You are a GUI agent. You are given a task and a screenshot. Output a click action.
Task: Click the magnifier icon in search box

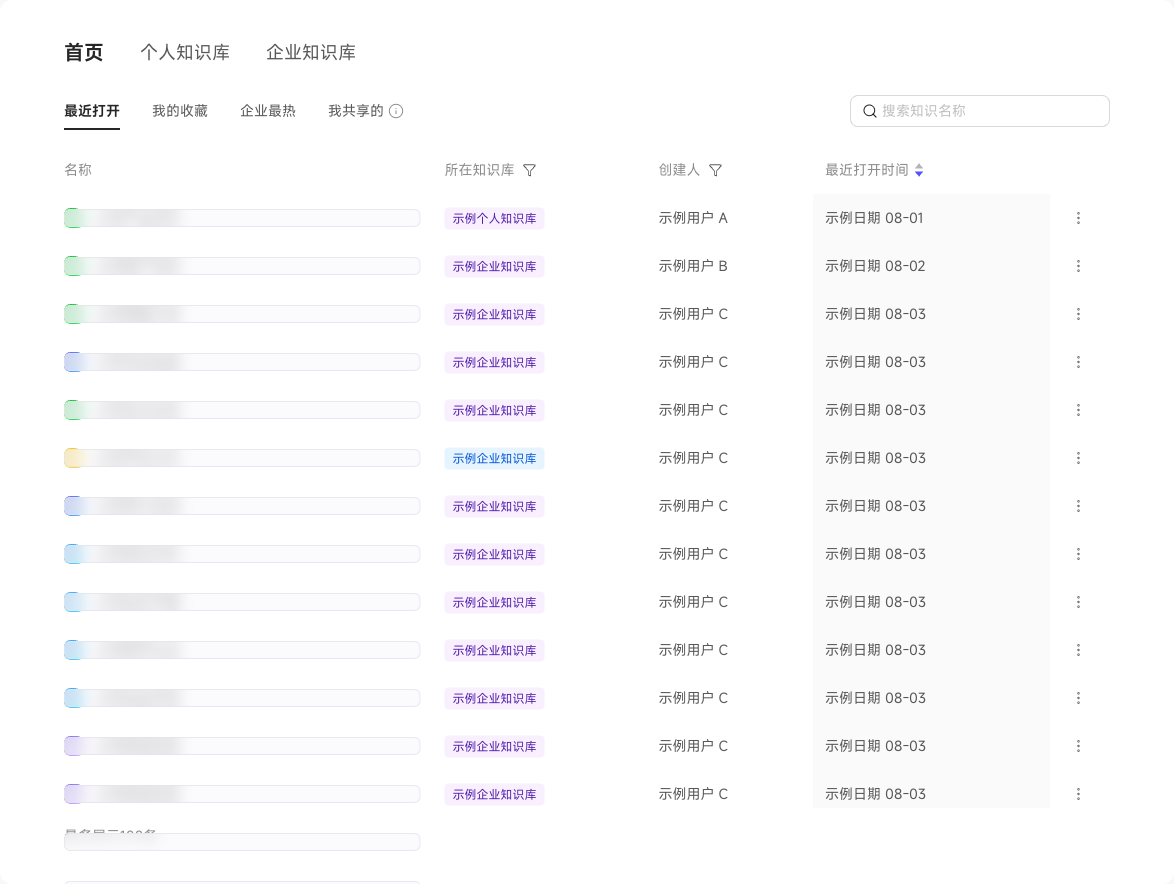(x=869, y=112)
